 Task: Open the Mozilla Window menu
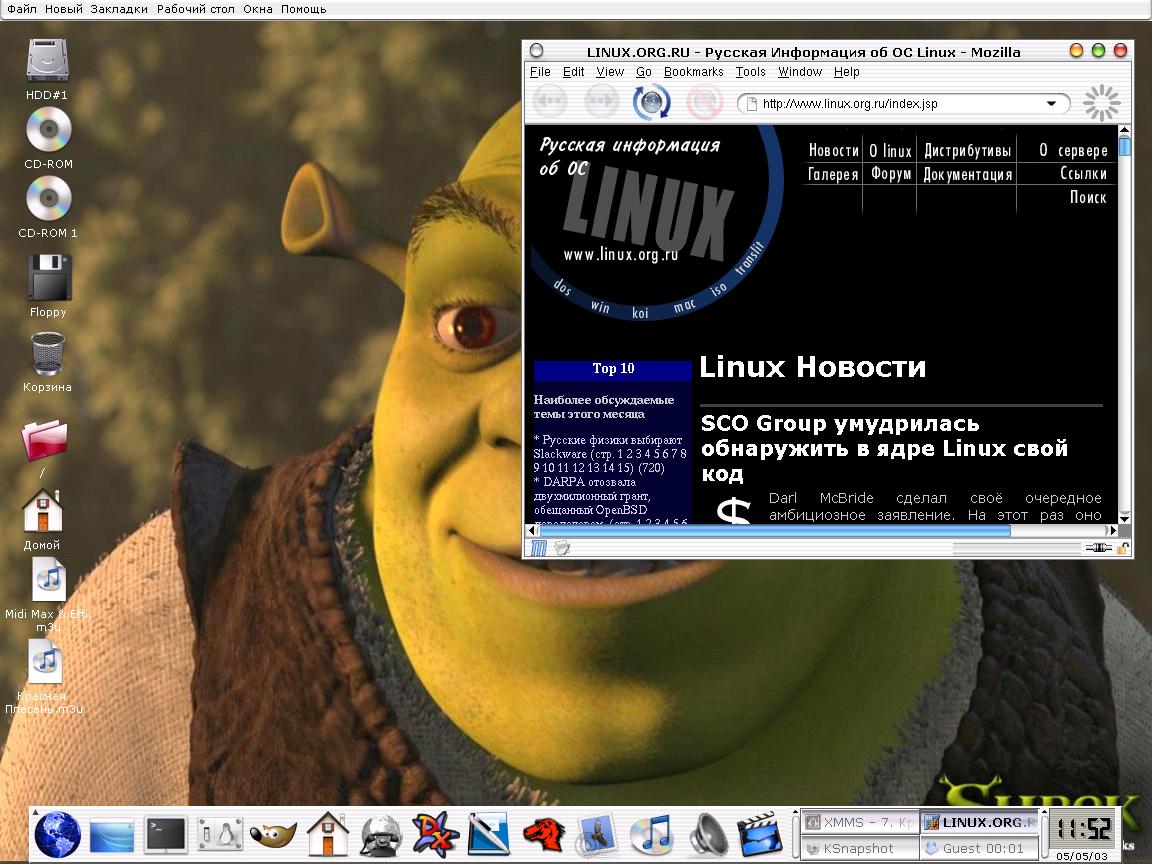click(800, 71)
